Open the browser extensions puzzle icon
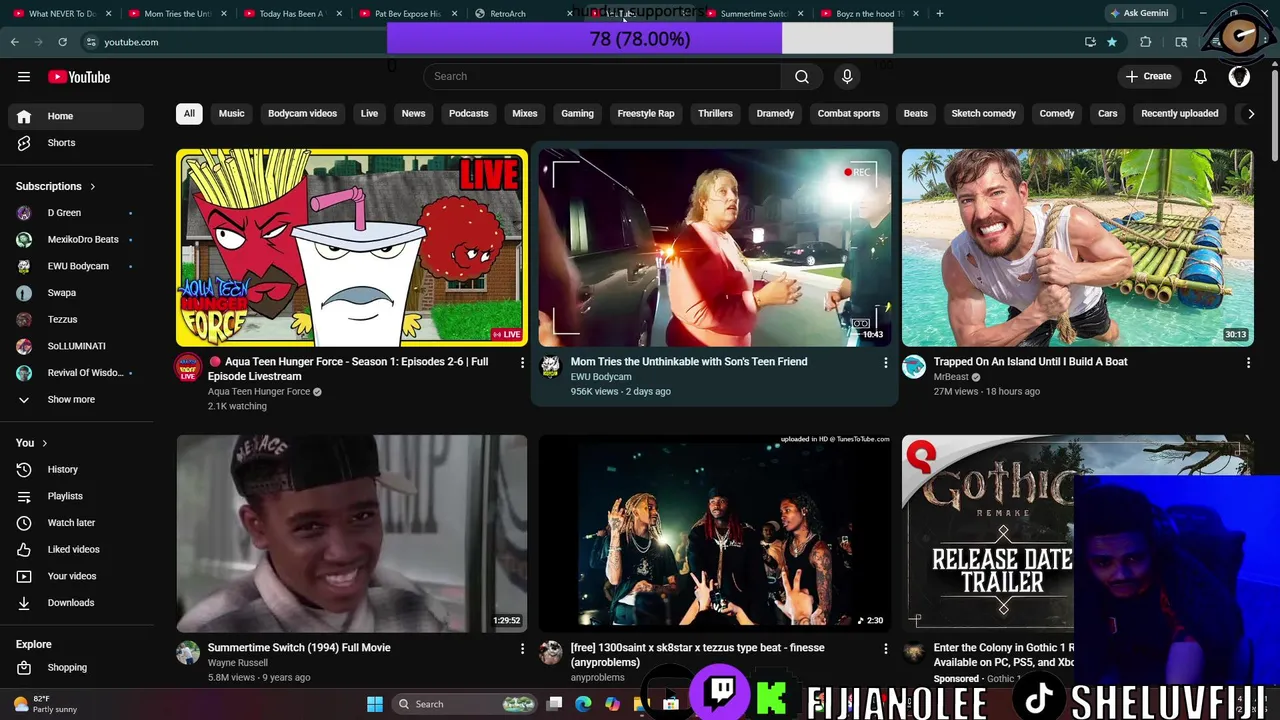Screen dimensions: 1280x720 click(x=1146, y=42)
